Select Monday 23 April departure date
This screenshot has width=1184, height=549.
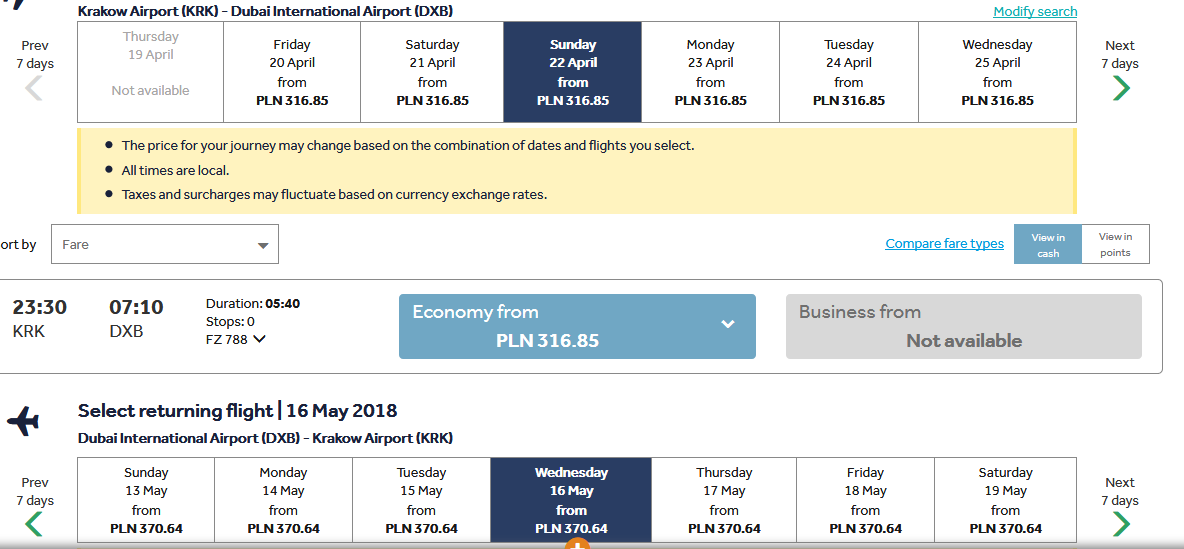pos(711,72)
